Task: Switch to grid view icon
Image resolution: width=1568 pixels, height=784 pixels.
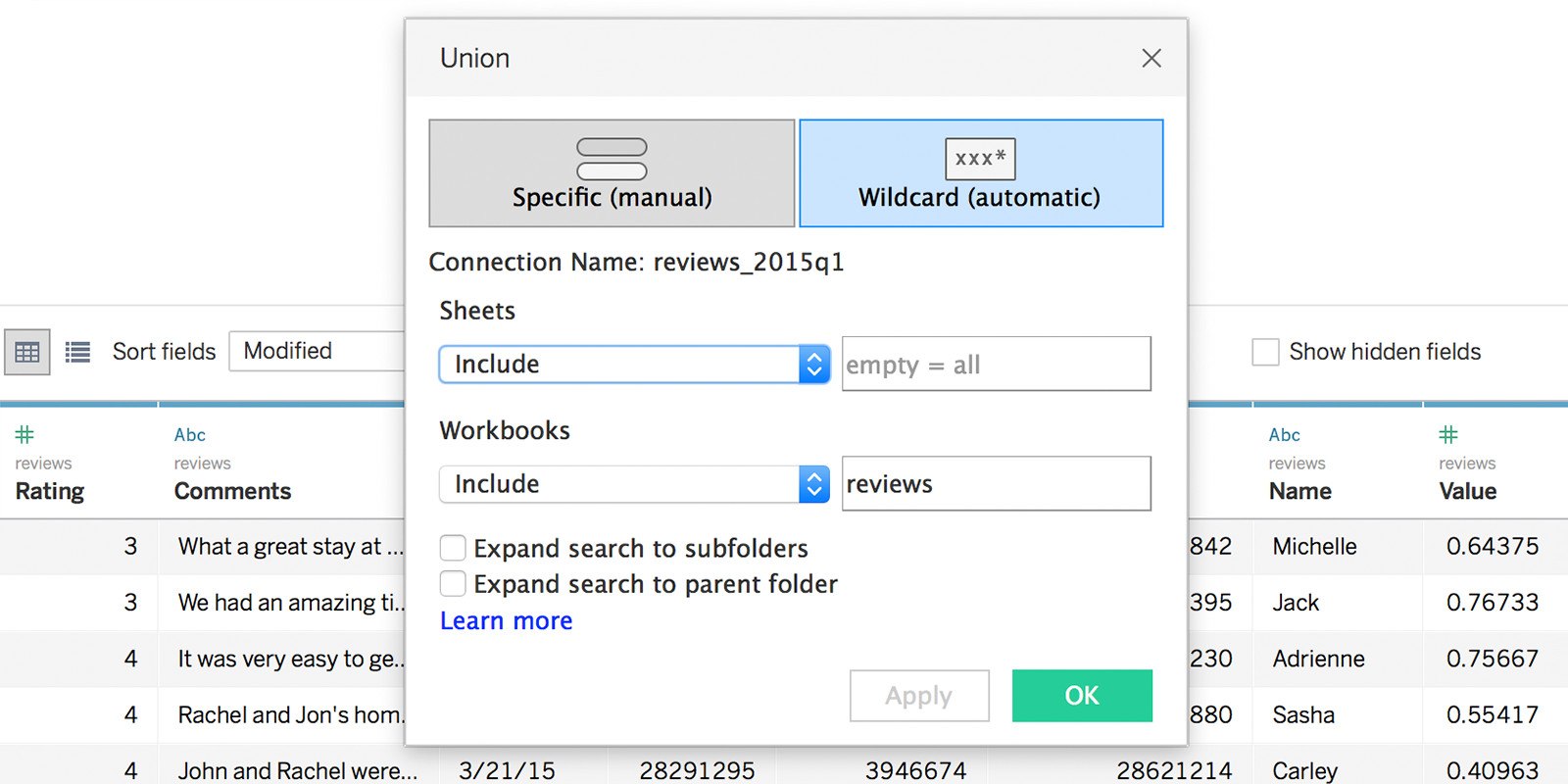Action: coord(27,352)
